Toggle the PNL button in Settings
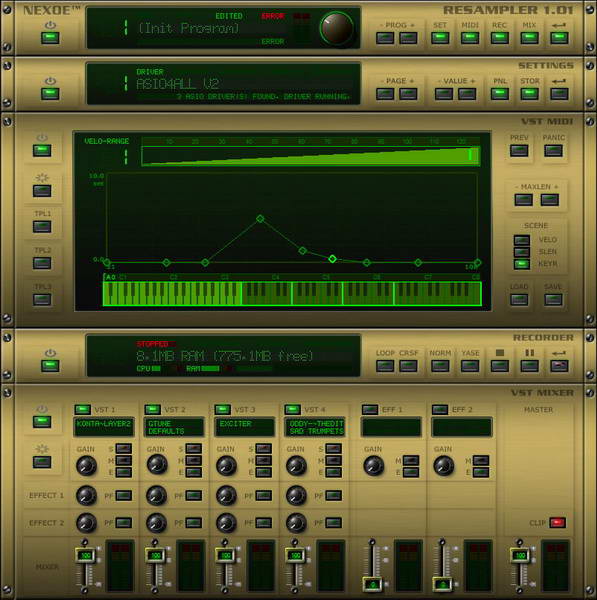The width and height of the screenshot is (597, 600). pyautogui.click(x=500, y=94)
